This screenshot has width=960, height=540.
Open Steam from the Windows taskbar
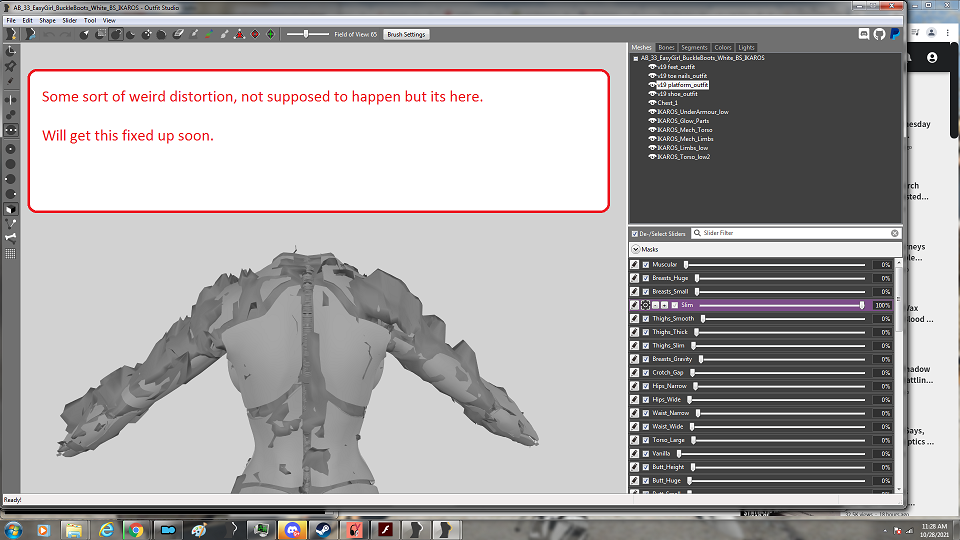[323, 530]
